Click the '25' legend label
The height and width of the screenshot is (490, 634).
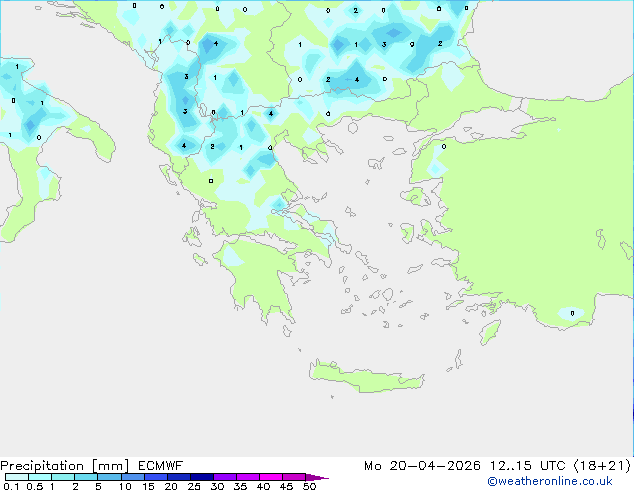tap(194, 486)
